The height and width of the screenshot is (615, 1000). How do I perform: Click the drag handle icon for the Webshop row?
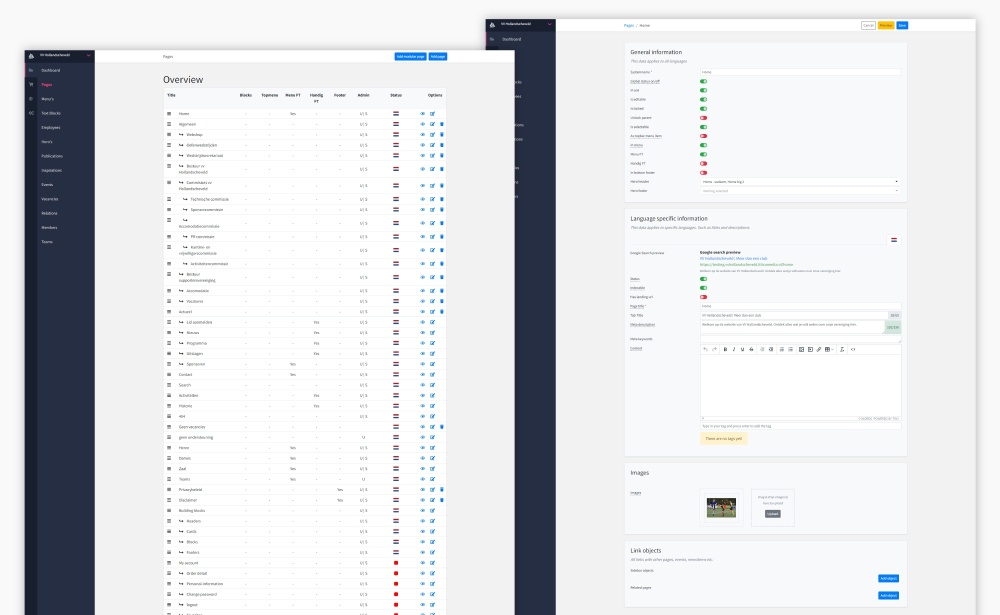(169, 134)
